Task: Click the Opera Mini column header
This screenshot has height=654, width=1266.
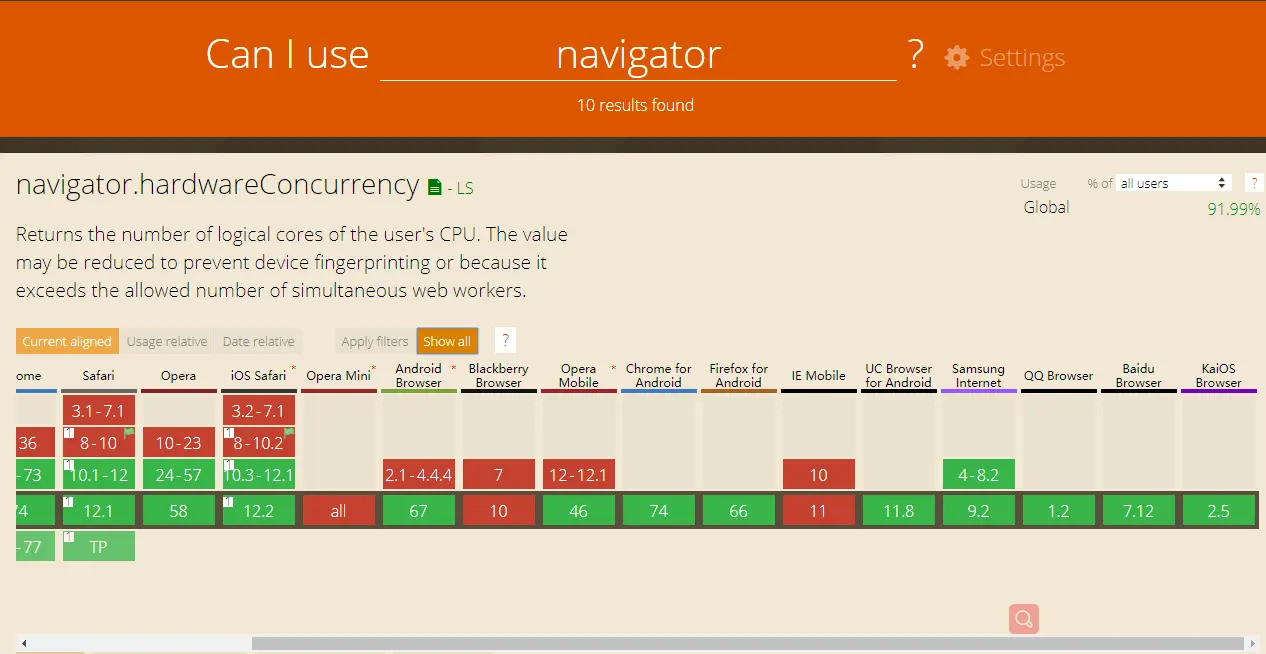Action: (339, 376)
